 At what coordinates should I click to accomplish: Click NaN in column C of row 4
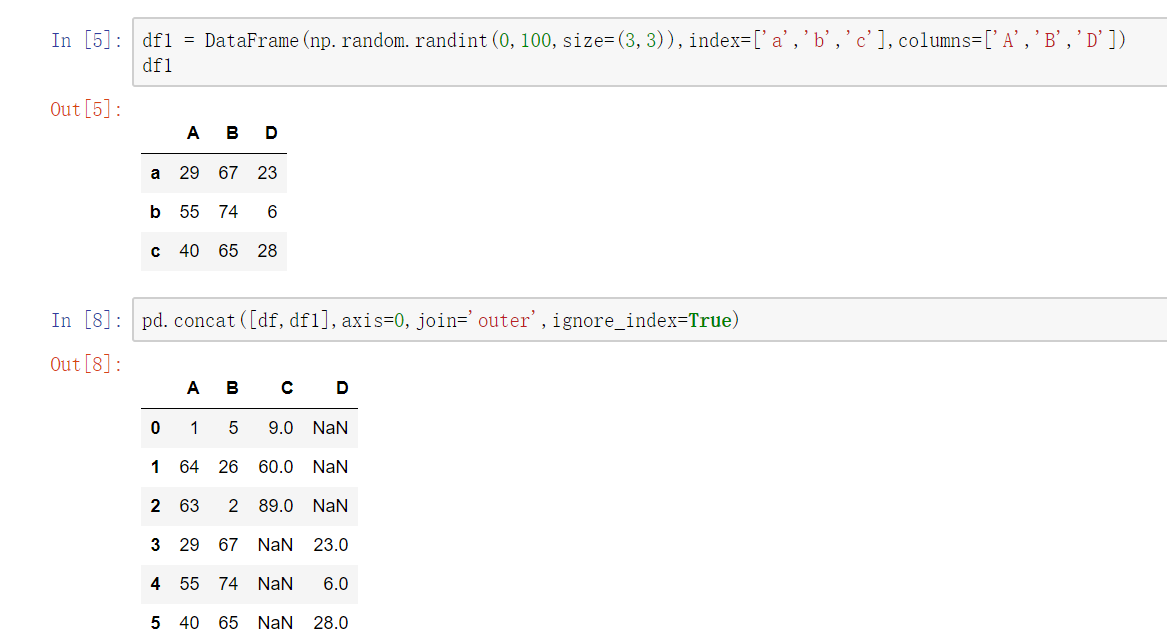pos(275,584)
